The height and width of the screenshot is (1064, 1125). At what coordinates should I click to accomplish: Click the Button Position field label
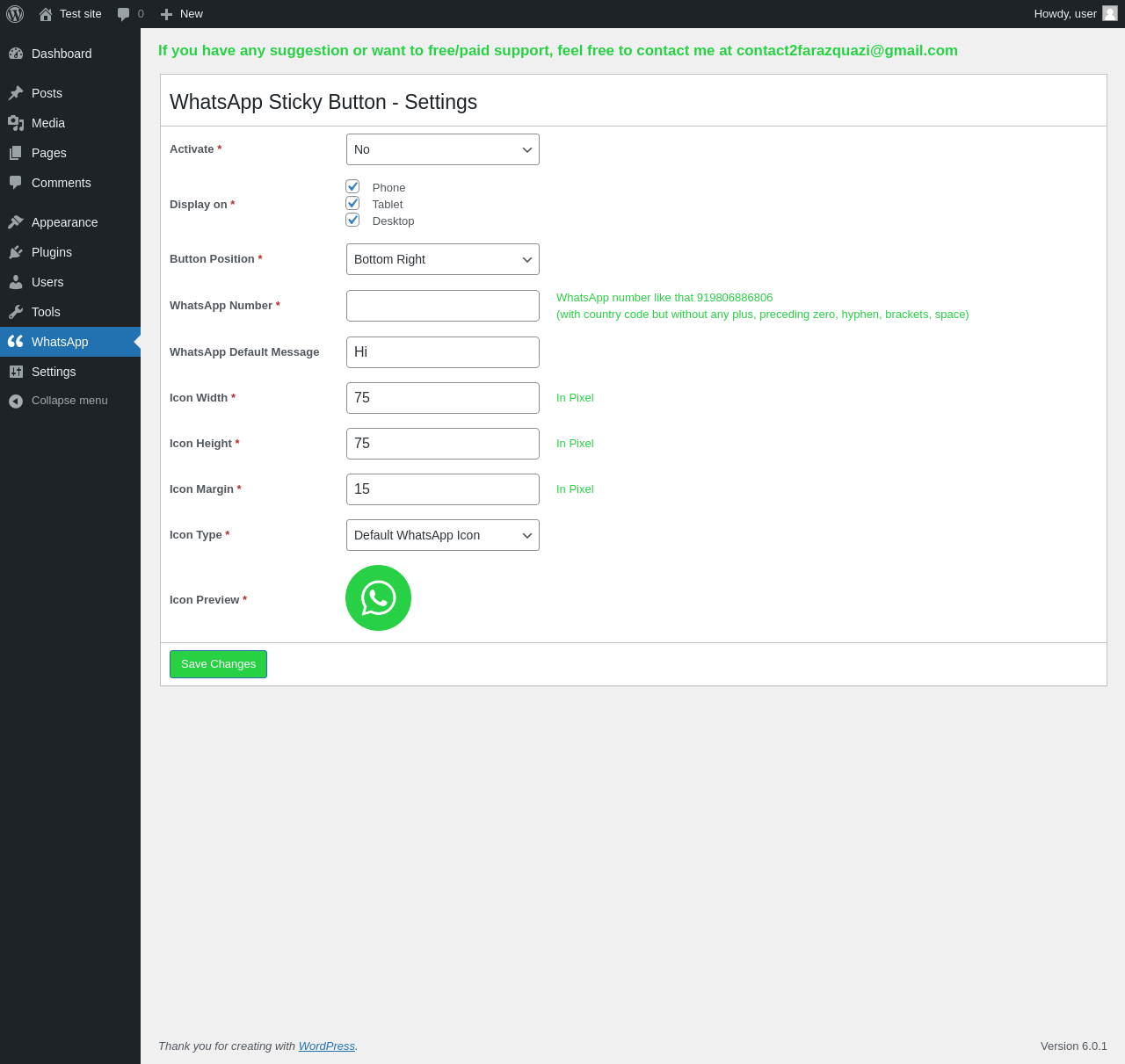[x=216, y=259]
